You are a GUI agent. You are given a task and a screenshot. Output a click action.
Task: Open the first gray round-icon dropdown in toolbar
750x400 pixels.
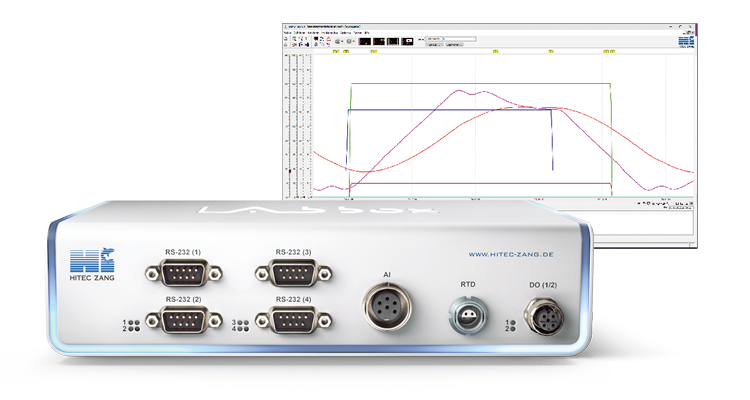[x=339, y=42]
